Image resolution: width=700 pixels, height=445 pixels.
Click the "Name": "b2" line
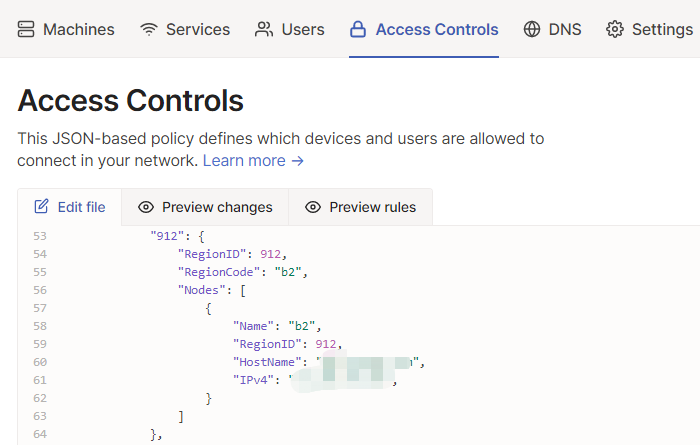[277, 326]
